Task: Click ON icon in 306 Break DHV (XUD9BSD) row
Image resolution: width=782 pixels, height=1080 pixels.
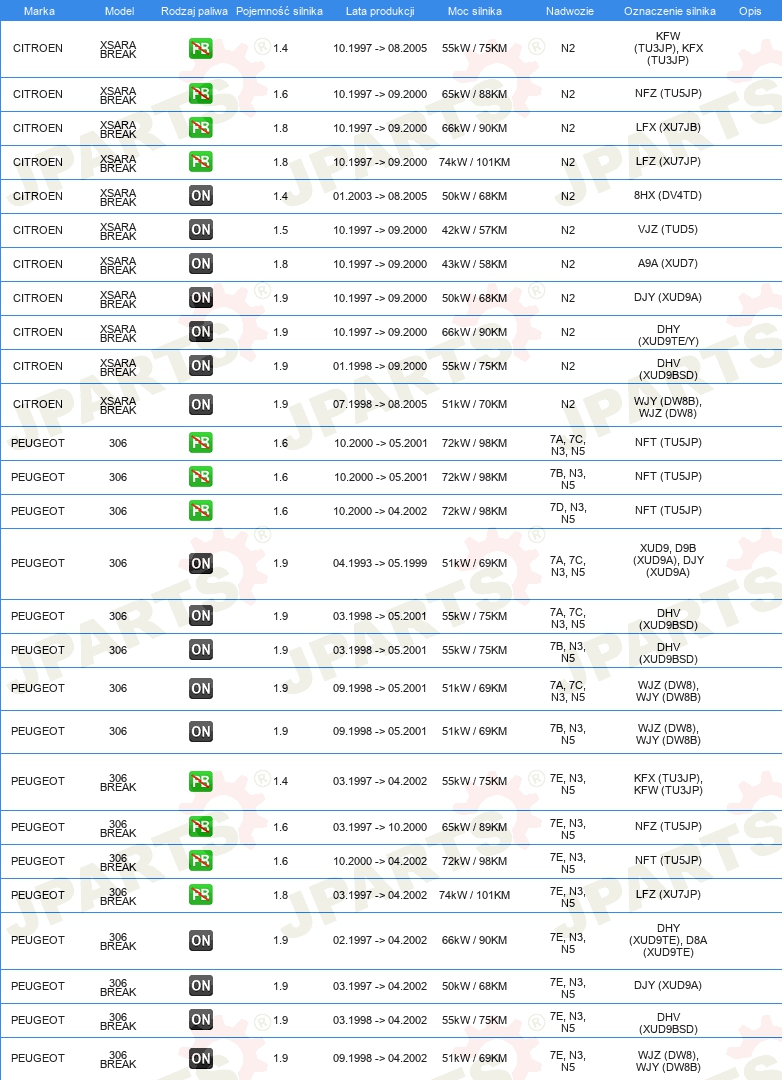Action: pyautogui.click(x=200, y=1019)
